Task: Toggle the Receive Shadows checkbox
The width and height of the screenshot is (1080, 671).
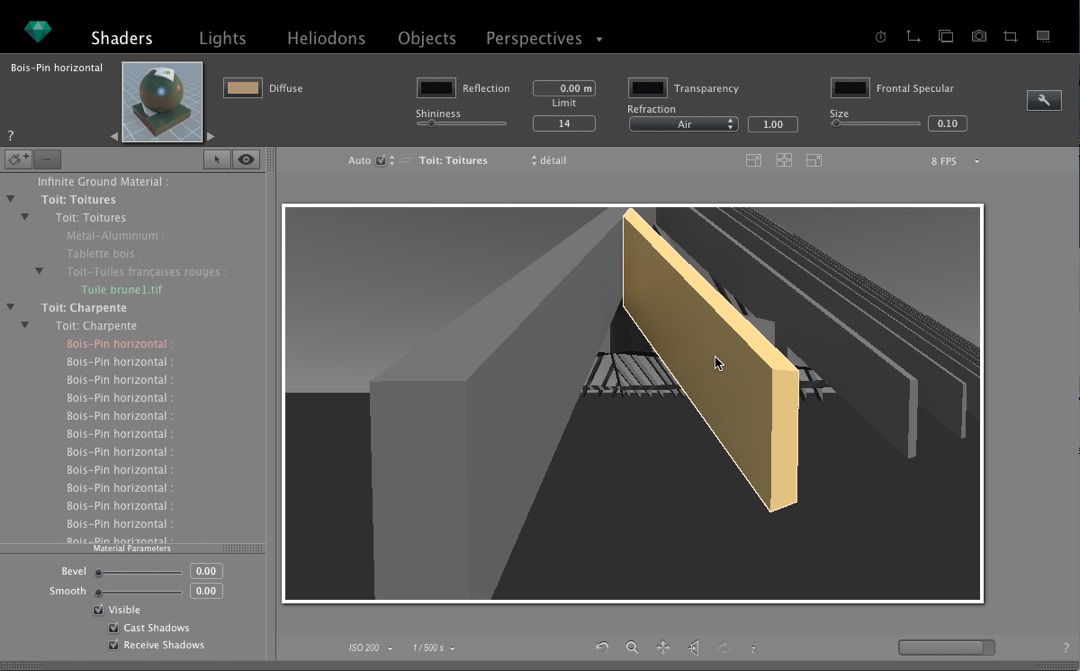Action: click(x=113, y=645)
